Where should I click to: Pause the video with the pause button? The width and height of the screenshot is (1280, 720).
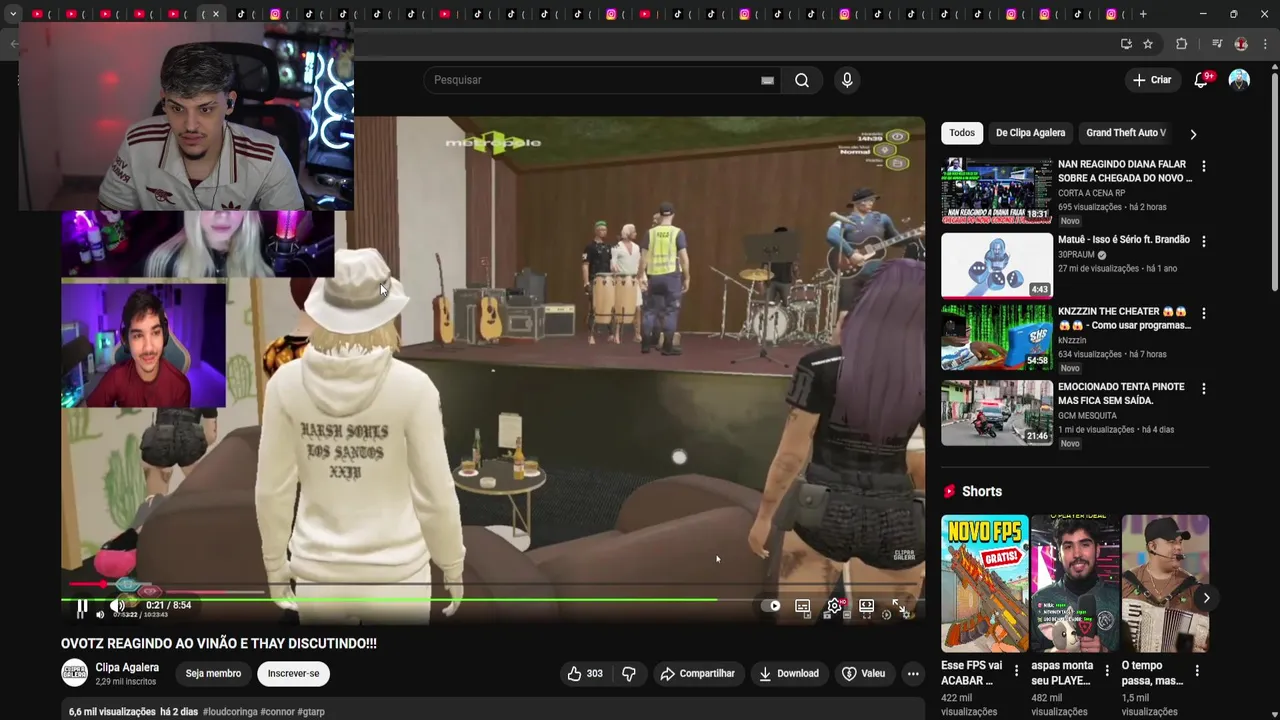(x=82, y=606)
